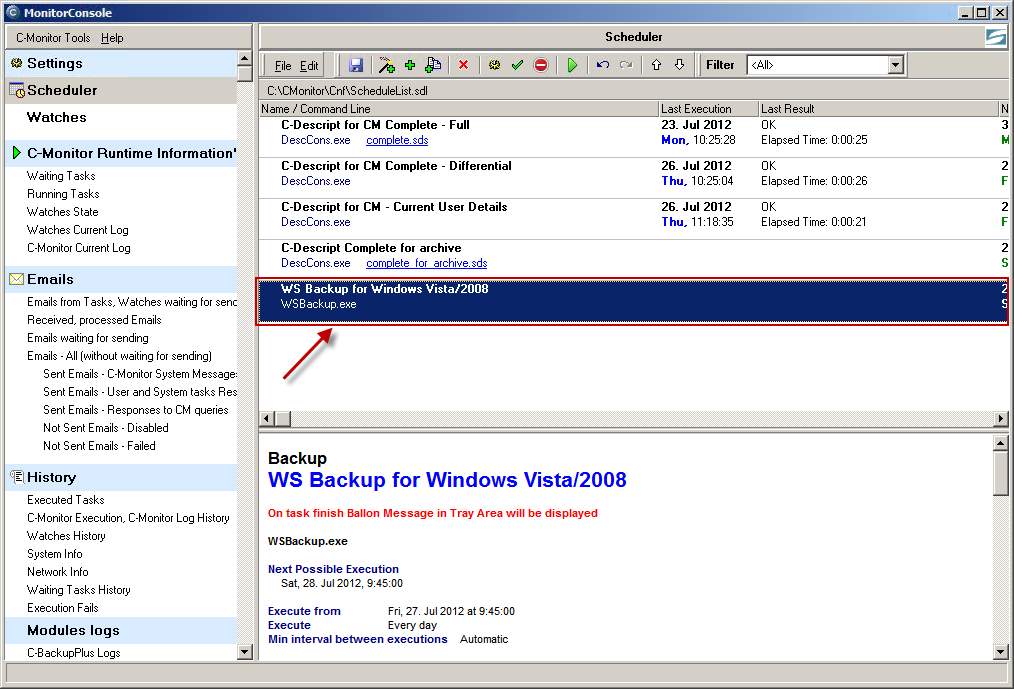Screen dimensions: 1014x689
Task: Open the Edit menu in Scheduler toolbar
Action: 309,65
